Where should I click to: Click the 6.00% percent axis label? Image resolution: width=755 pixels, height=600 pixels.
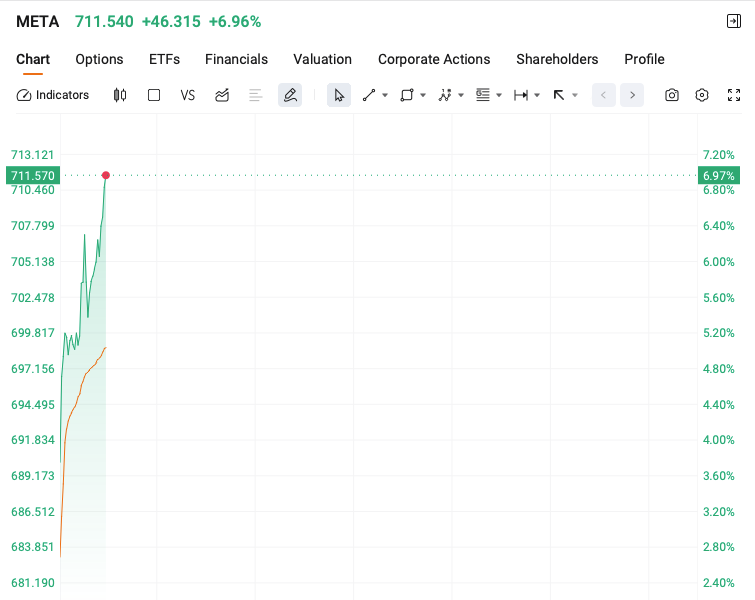718,261
